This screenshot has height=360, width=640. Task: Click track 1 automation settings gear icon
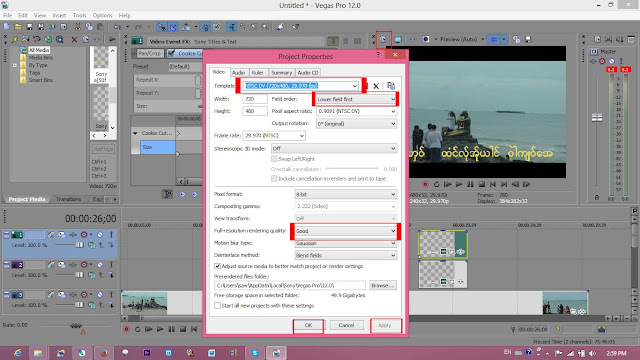tap(84, 235)
